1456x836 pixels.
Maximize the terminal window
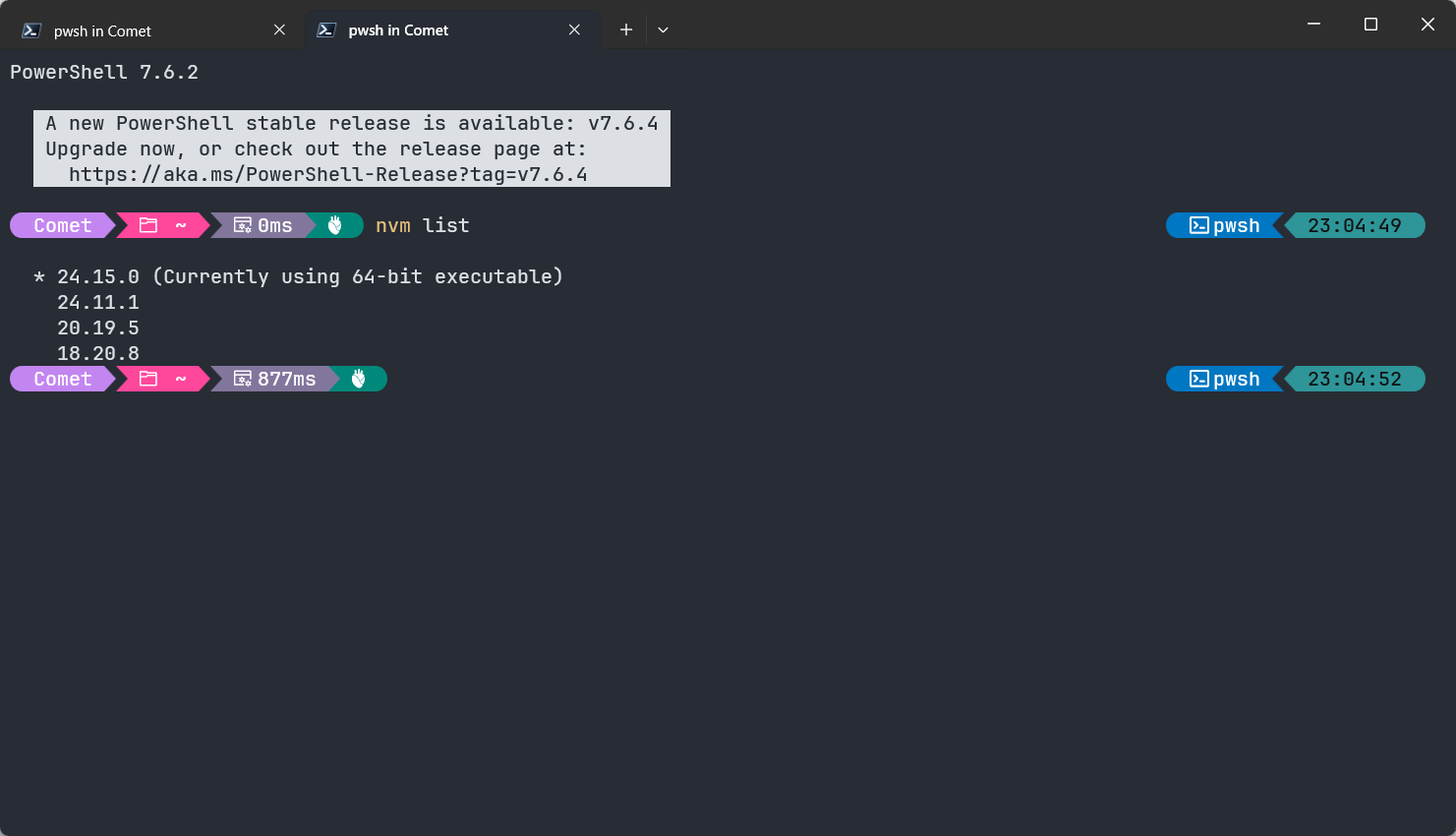1370,24
